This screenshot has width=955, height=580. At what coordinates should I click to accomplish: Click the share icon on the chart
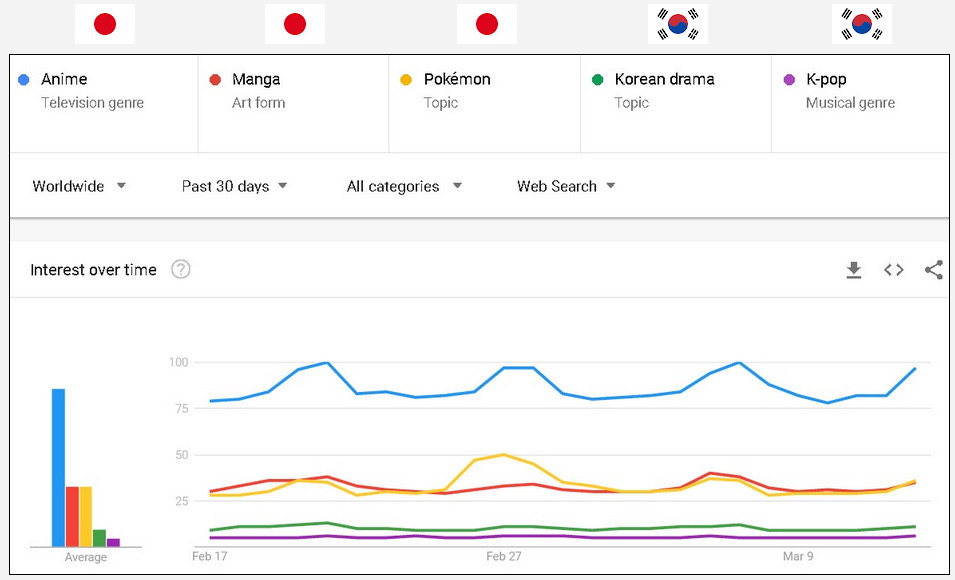pyautogui.click(x=933, y=270)
